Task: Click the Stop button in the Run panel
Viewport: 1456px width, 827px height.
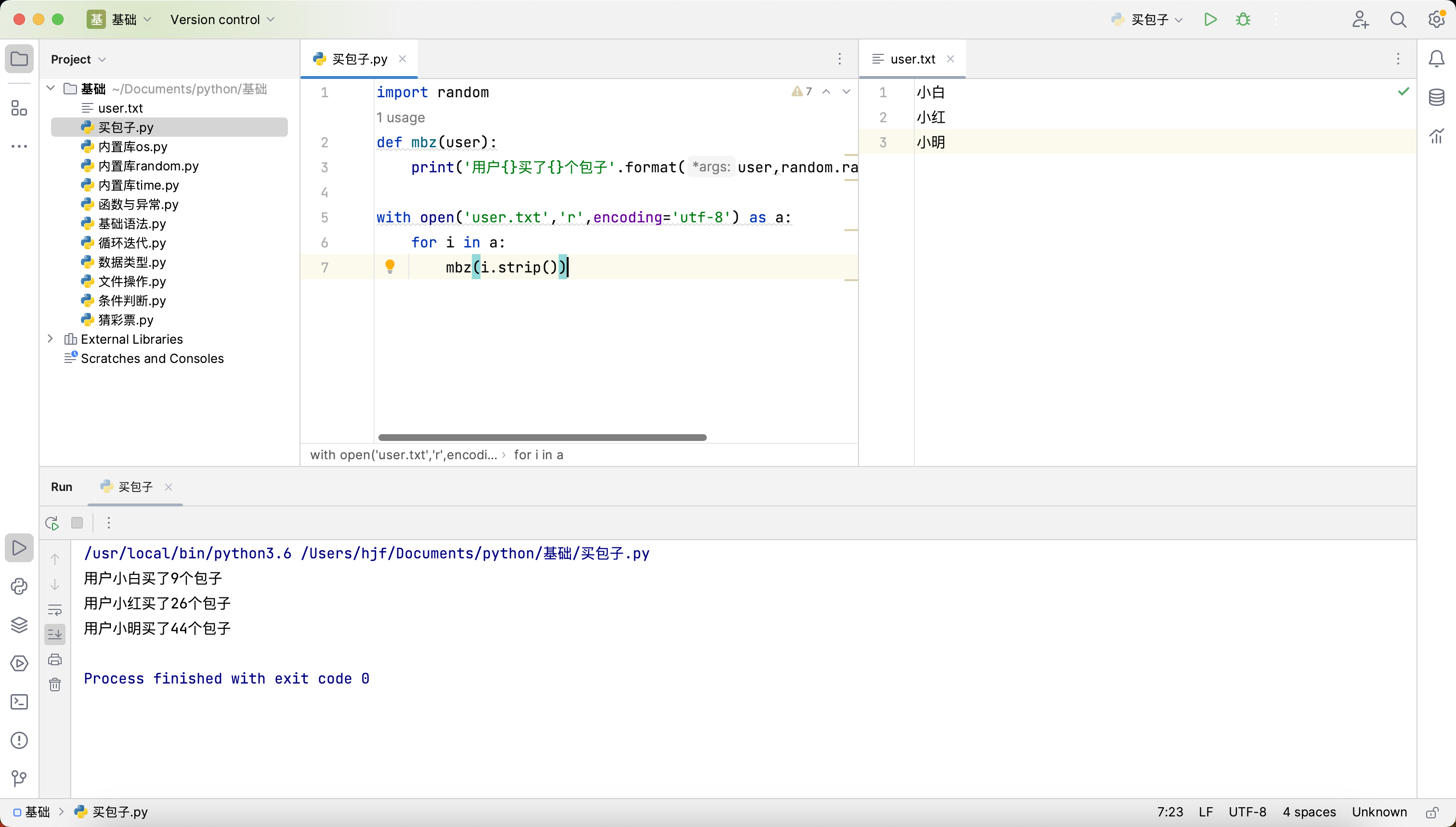Action: click(77, 523)
